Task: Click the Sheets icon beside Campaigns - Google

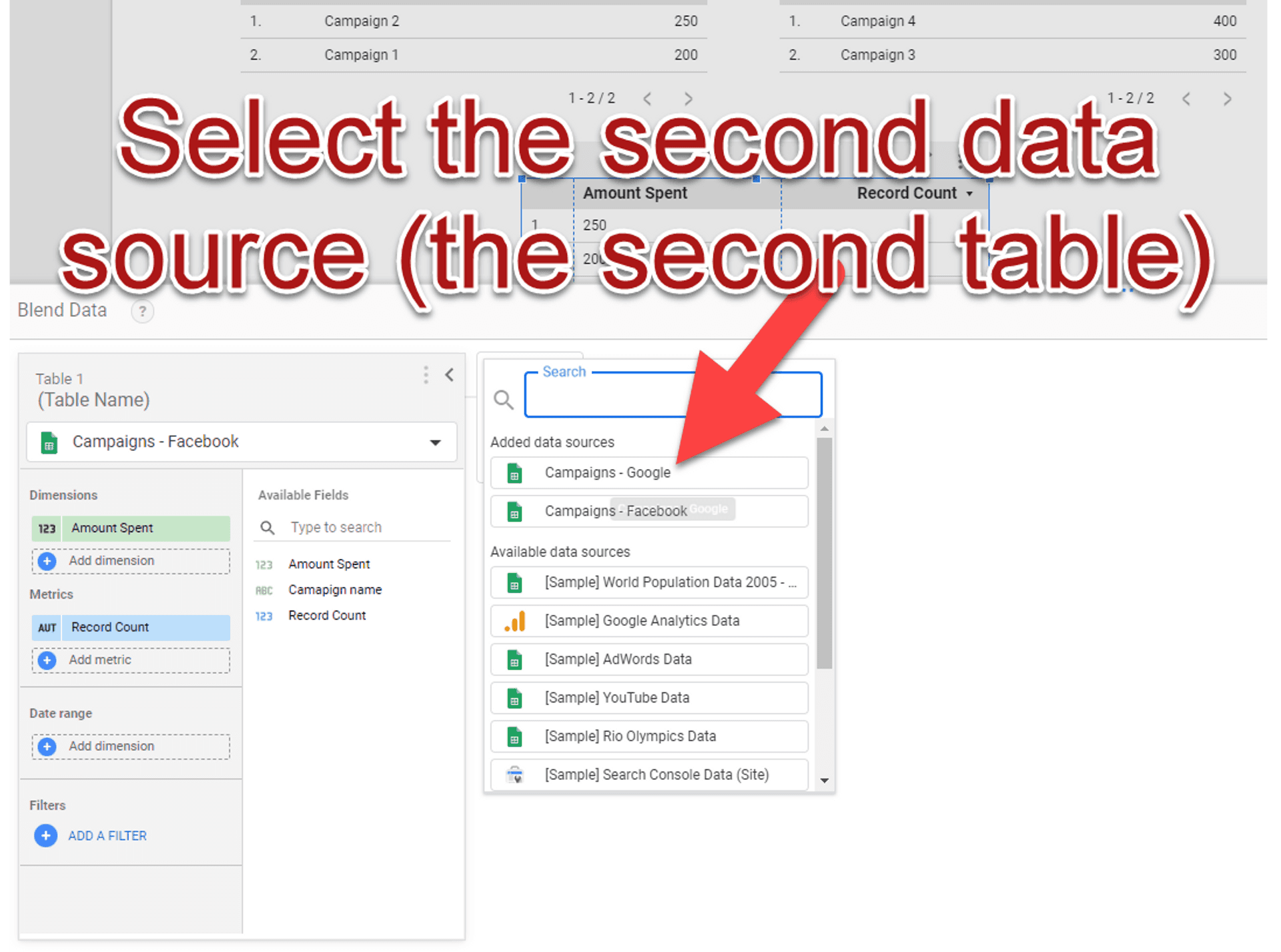Action: [514, 474]
